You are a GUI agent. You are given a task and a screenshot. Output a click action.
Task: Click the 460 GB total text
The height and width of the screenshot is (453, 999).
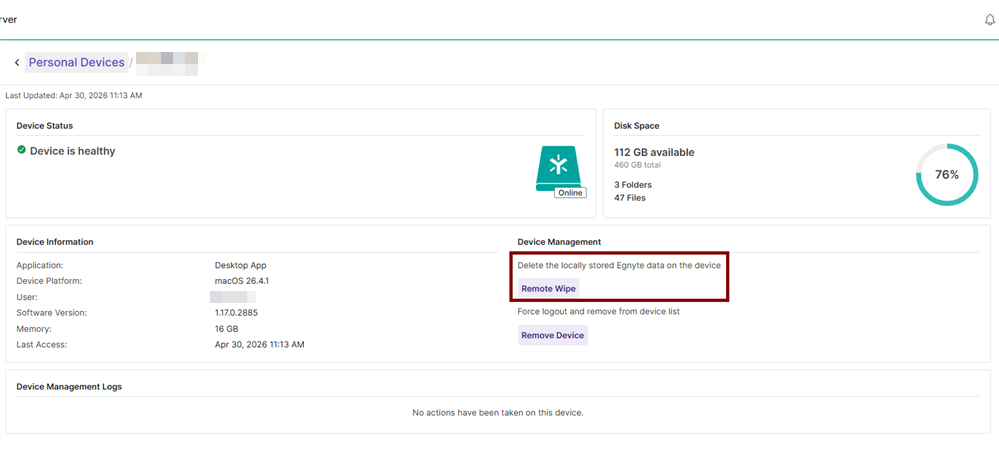click(x=637, y=165)
